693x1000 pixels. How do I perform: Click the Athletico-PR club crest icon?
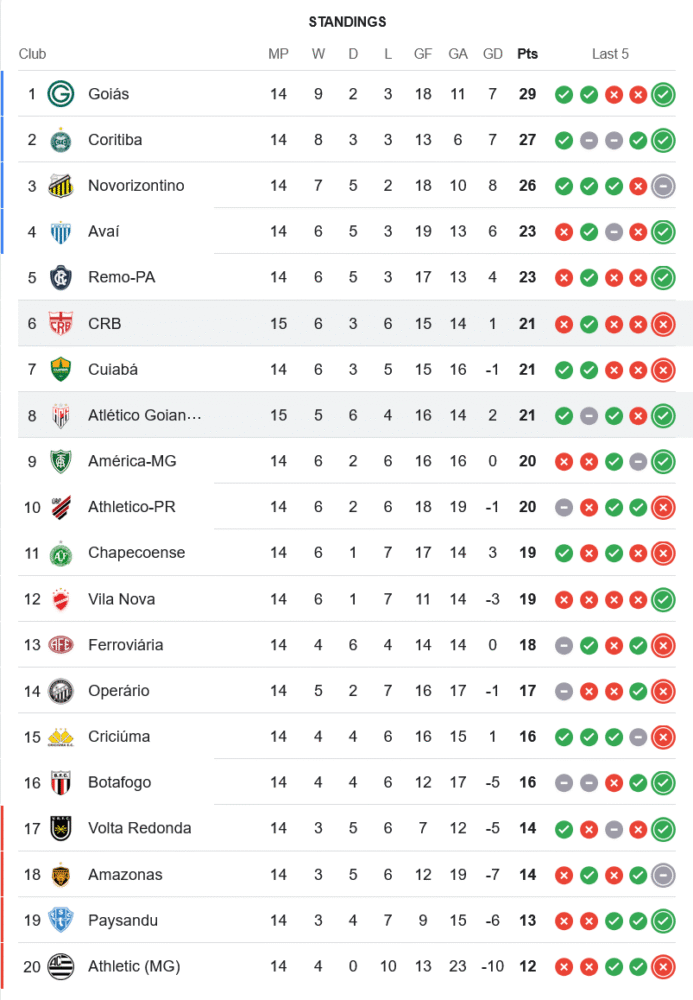61,507
